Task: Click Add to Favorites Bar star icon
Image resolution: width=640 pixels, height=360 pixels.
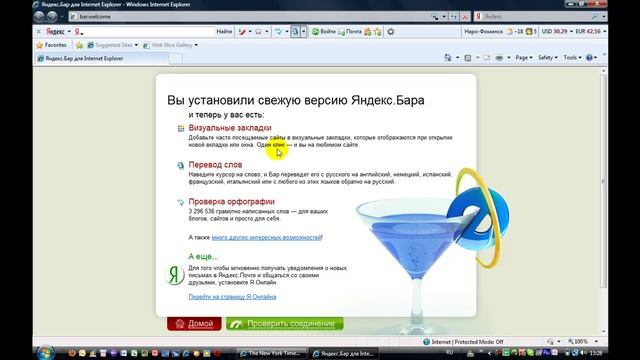Action: pyautogui.click(x=79, y=45)
